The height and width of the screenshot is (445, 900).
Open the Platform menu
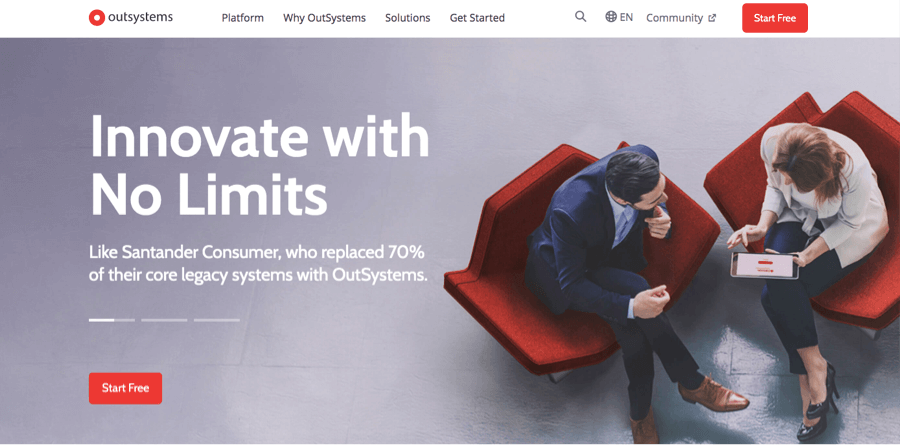[243, 18]
